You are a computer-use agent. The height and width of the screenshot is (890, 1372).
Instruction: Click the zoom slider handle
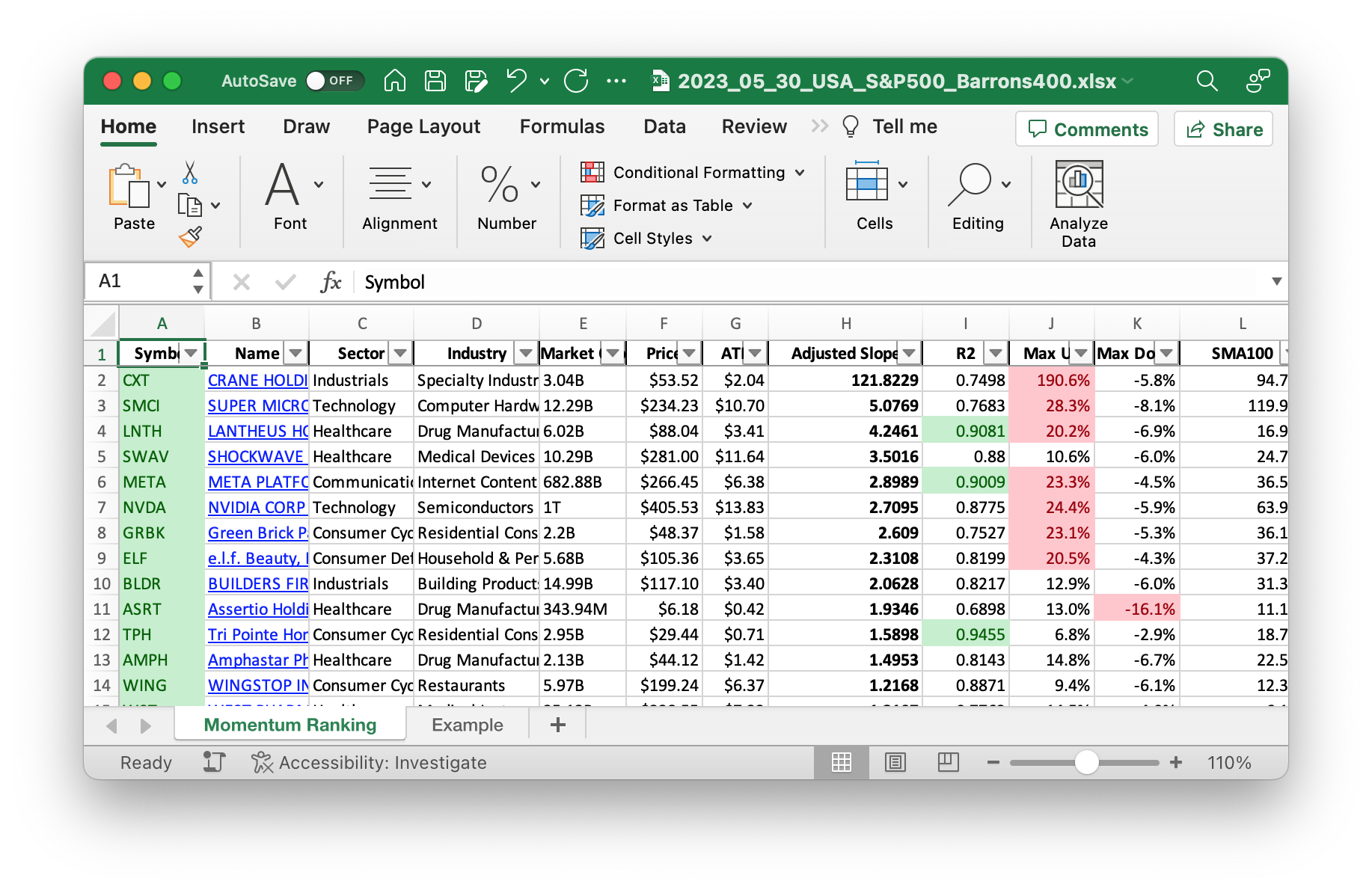click(x=1086, y=762)
